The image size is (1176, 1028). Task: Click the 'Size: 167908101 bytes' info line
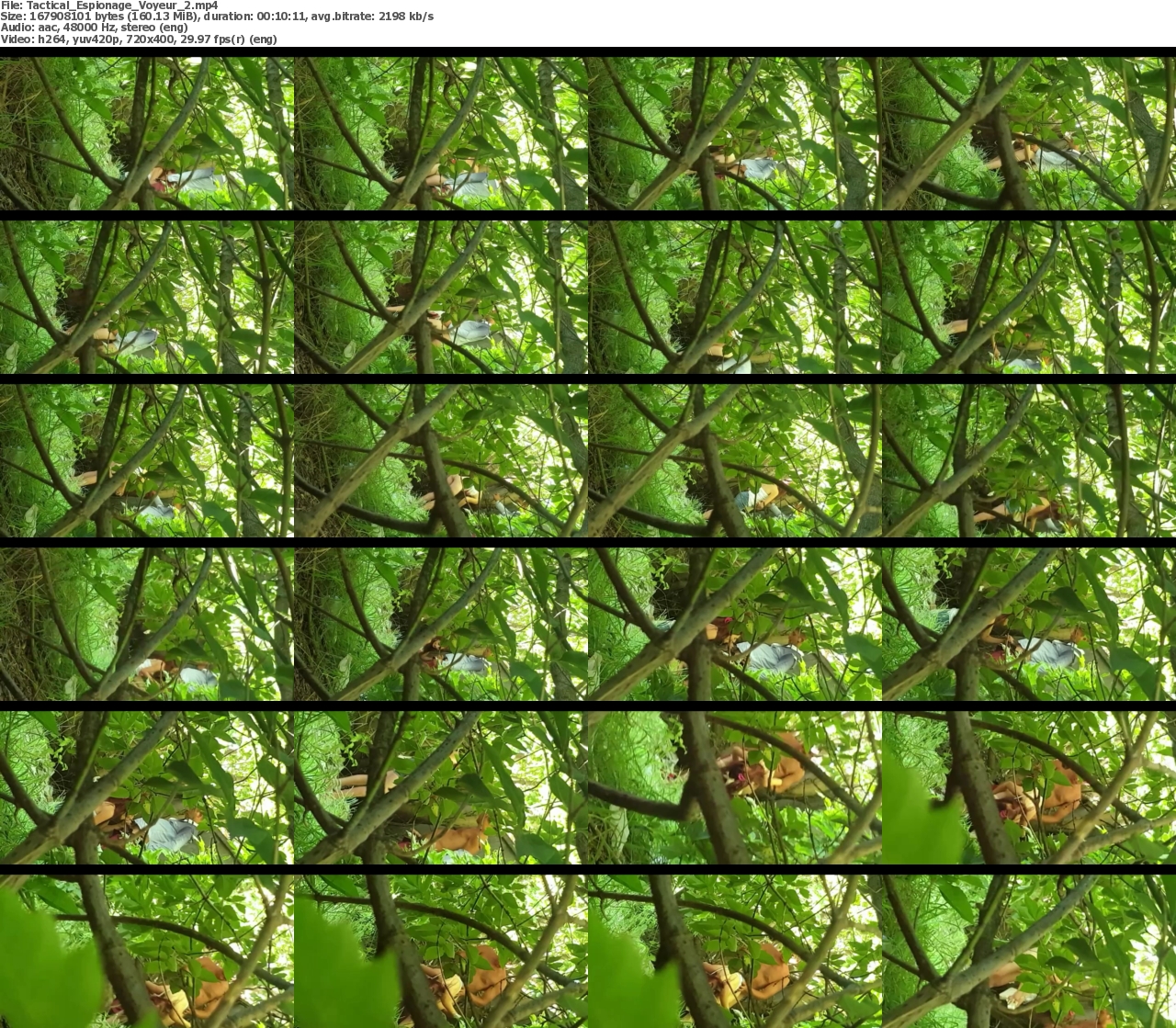217,17
